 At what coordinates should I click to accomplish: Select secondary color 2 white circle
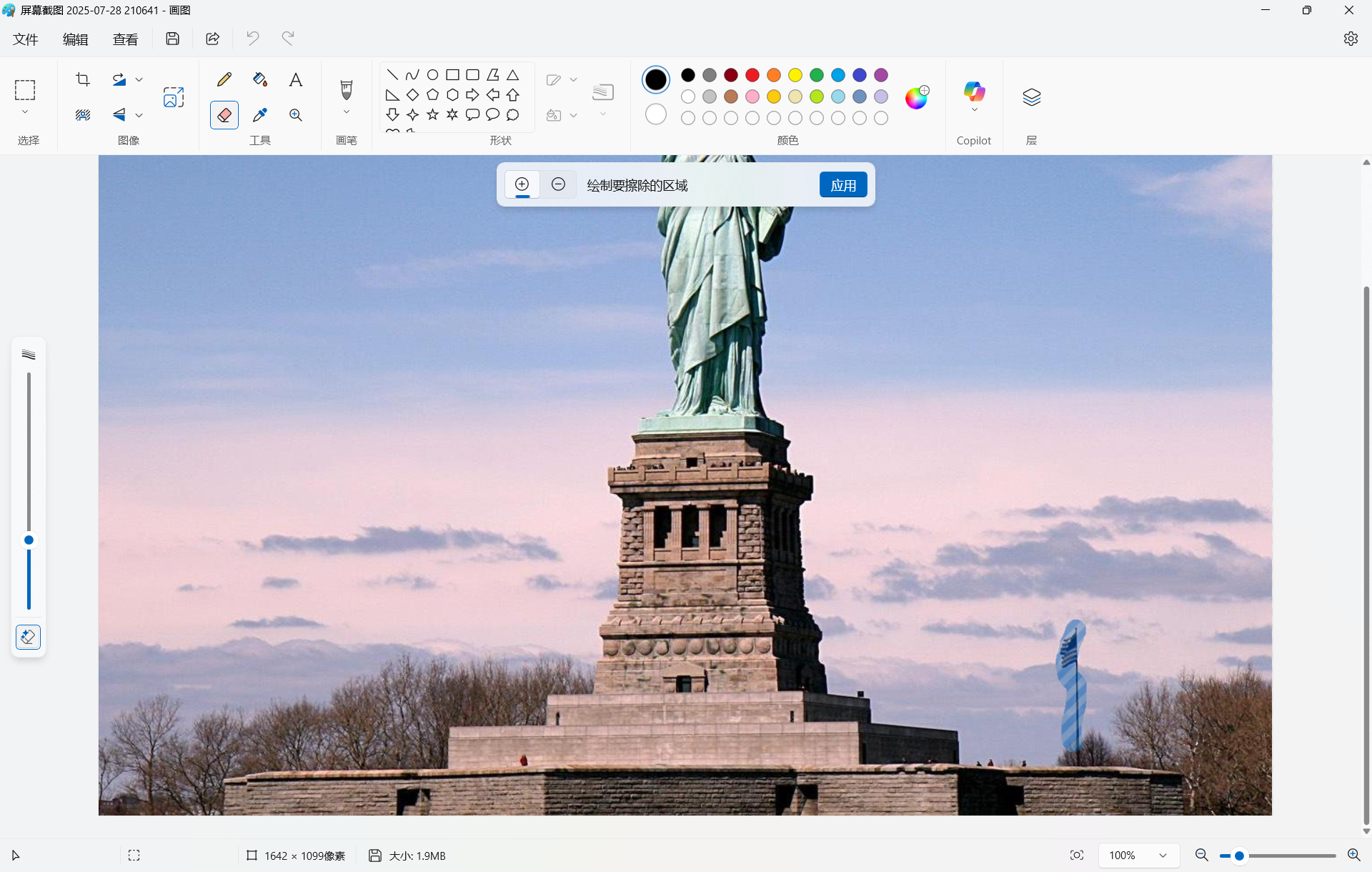pos(655,114)
